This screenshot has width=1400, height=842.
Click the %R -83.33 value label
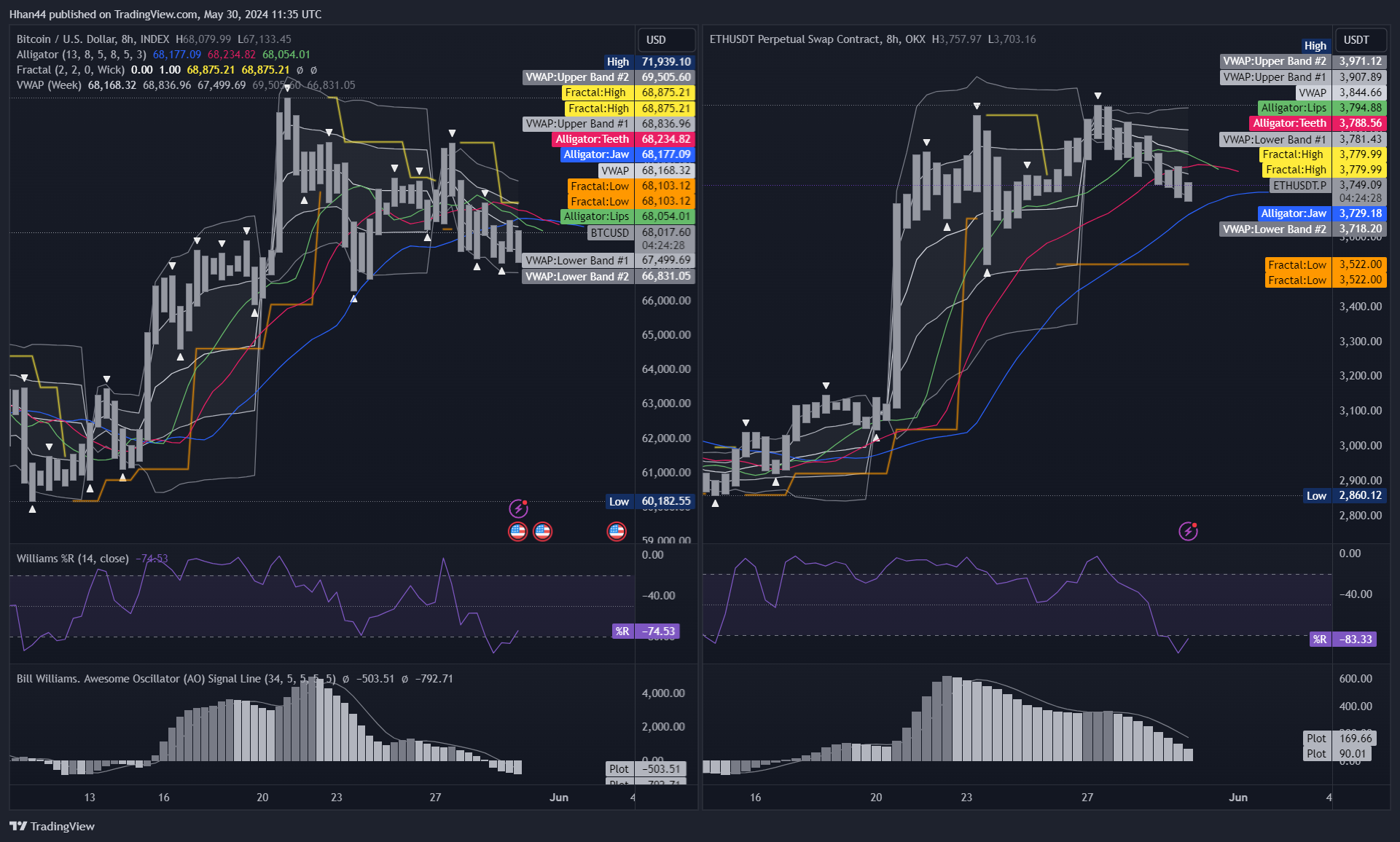click(1345, 640)
